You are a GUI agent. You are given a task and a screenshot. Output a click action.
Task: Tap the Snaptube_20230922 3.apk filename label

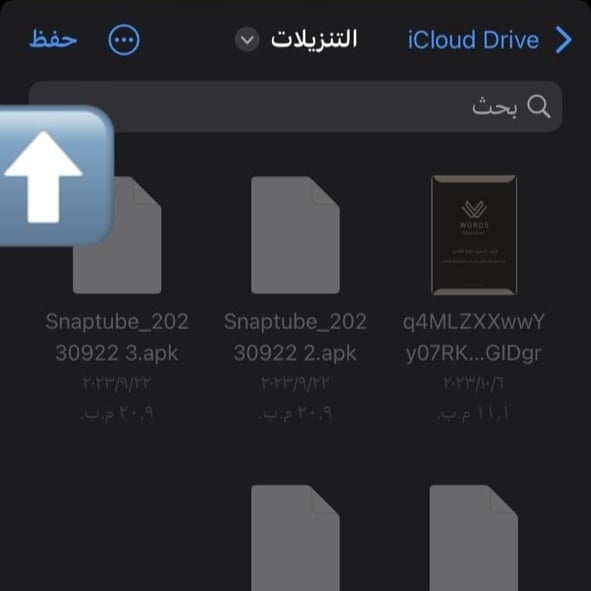pyautogui.click(x=117, y=337)
